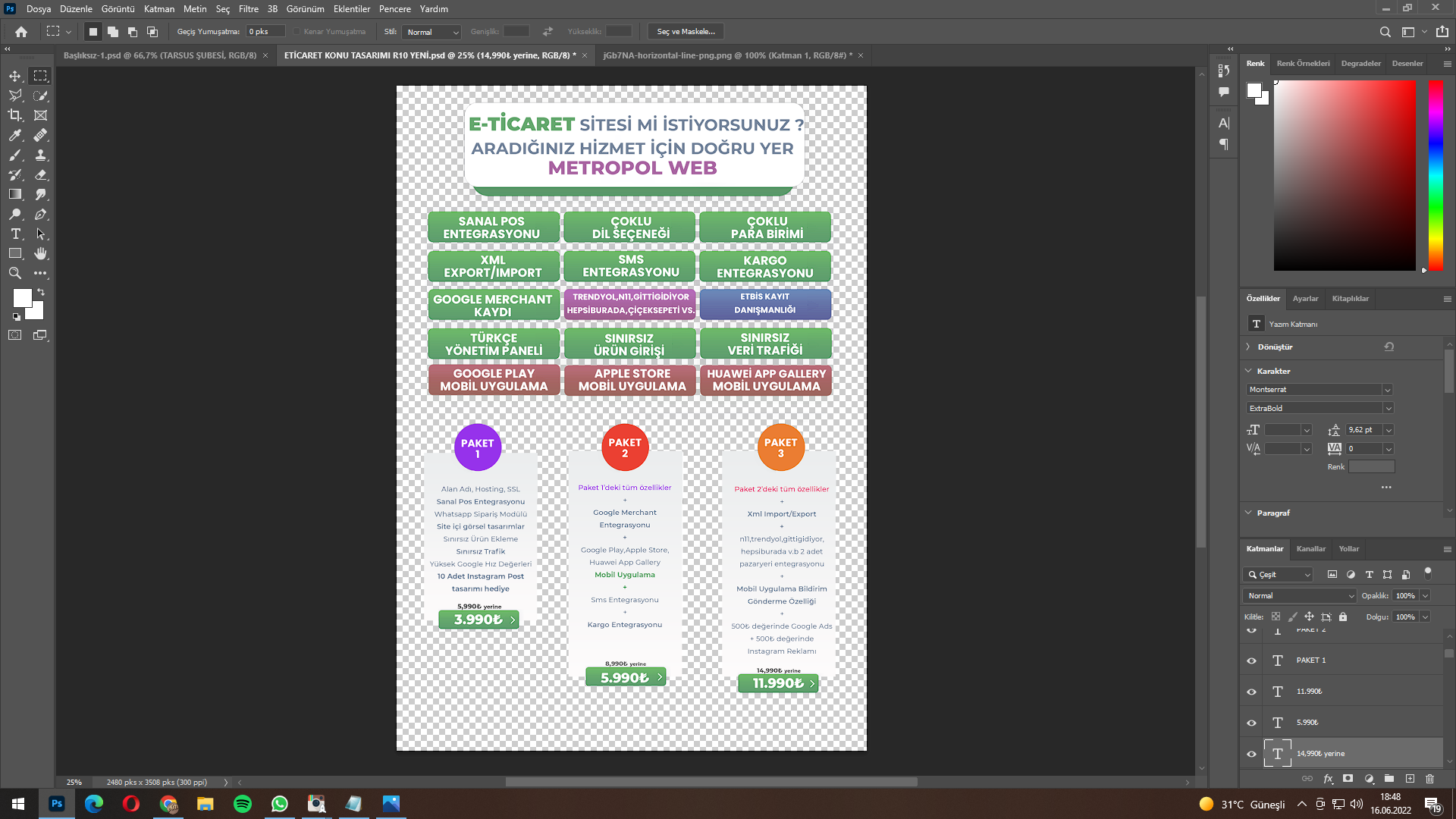Collapse the Paragraf section
This screenshot has width=1456, height=819.
(1248, 513)
